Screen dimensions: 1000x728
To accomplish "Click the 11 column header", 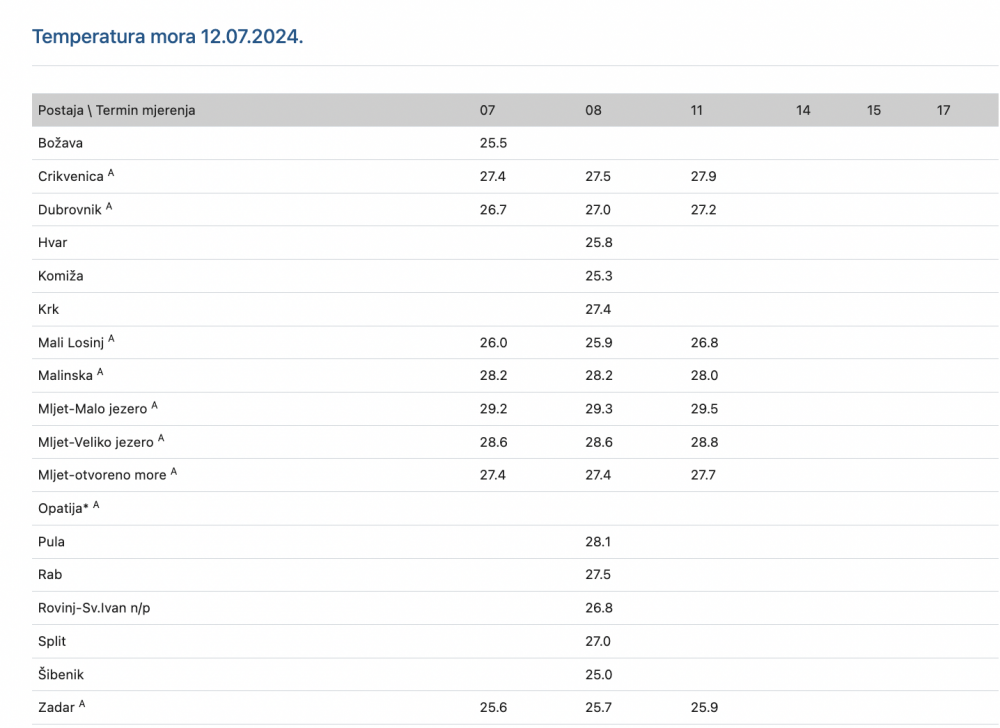I will click(x=696, y=110).
